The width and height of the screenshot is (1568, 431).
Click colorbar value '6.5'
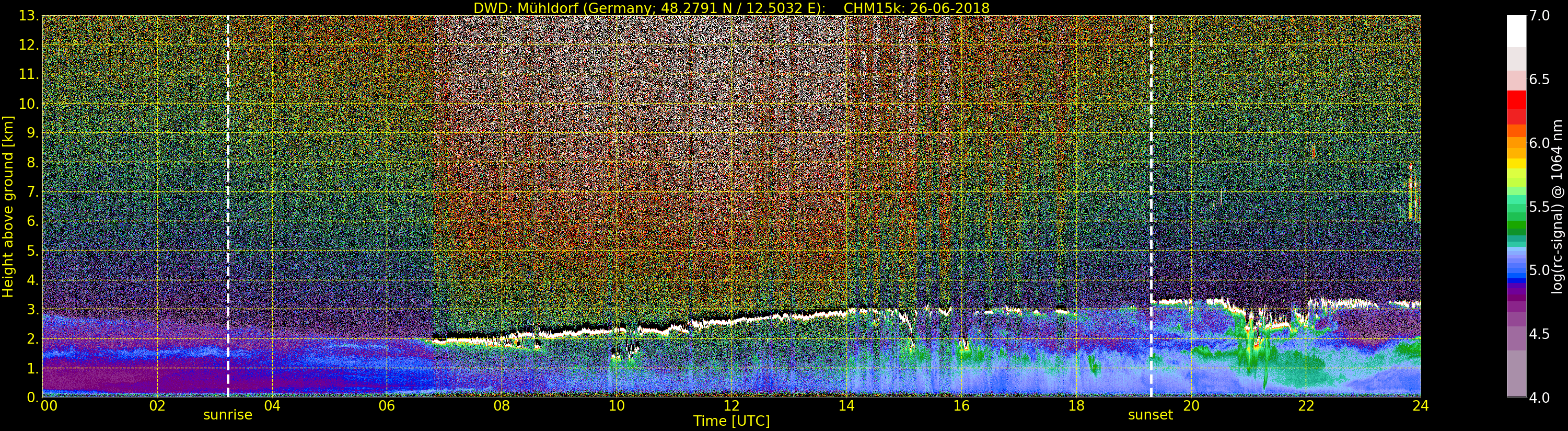pyautogui.click(x=1539, y=80)
